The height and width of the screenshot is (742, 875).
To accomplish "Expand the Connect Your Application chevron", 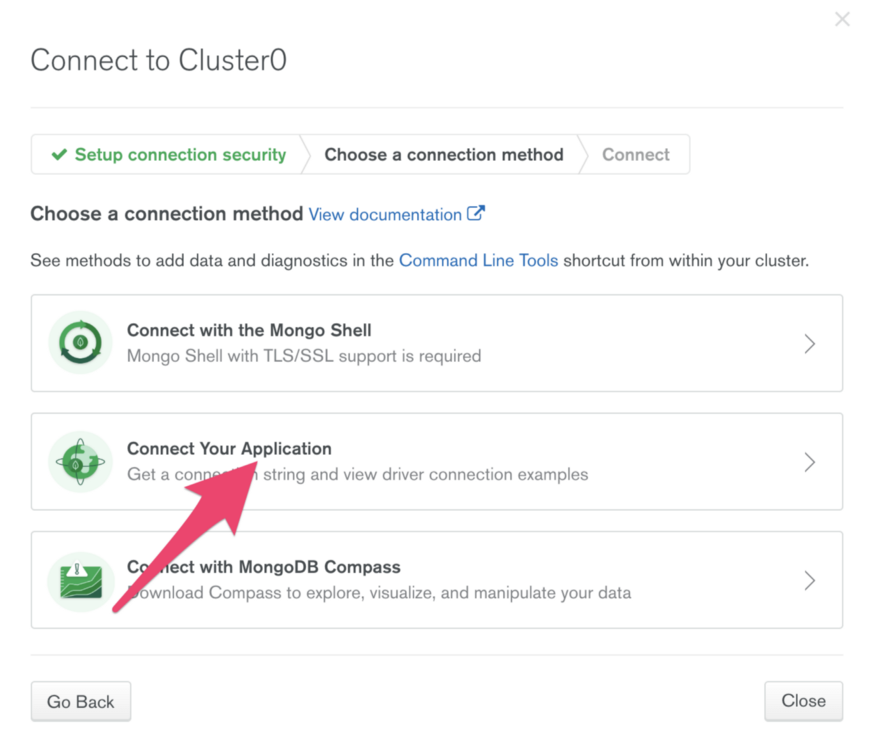I will [x=810, y=462].
